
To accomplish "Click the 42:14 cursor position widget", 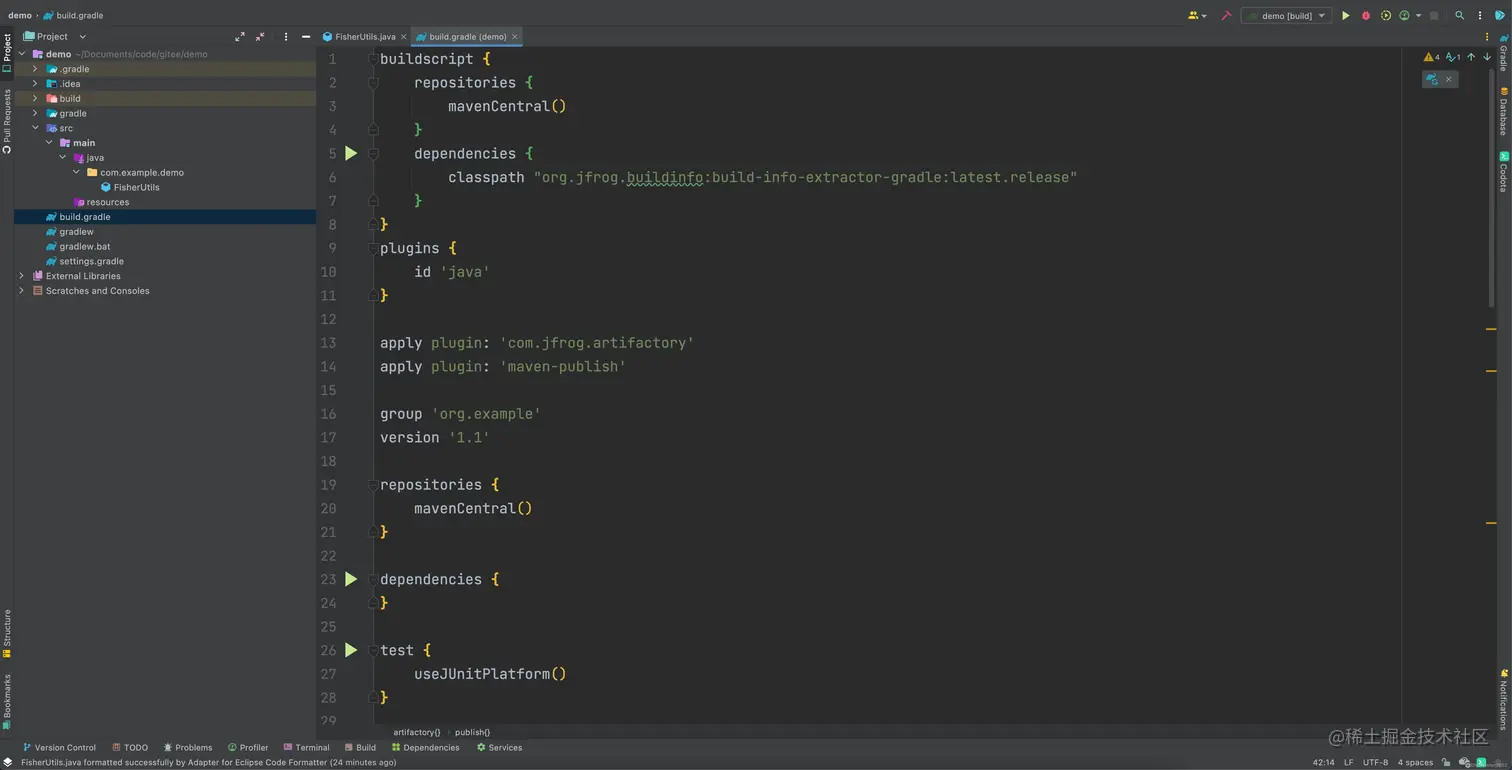I will 1323,762.
